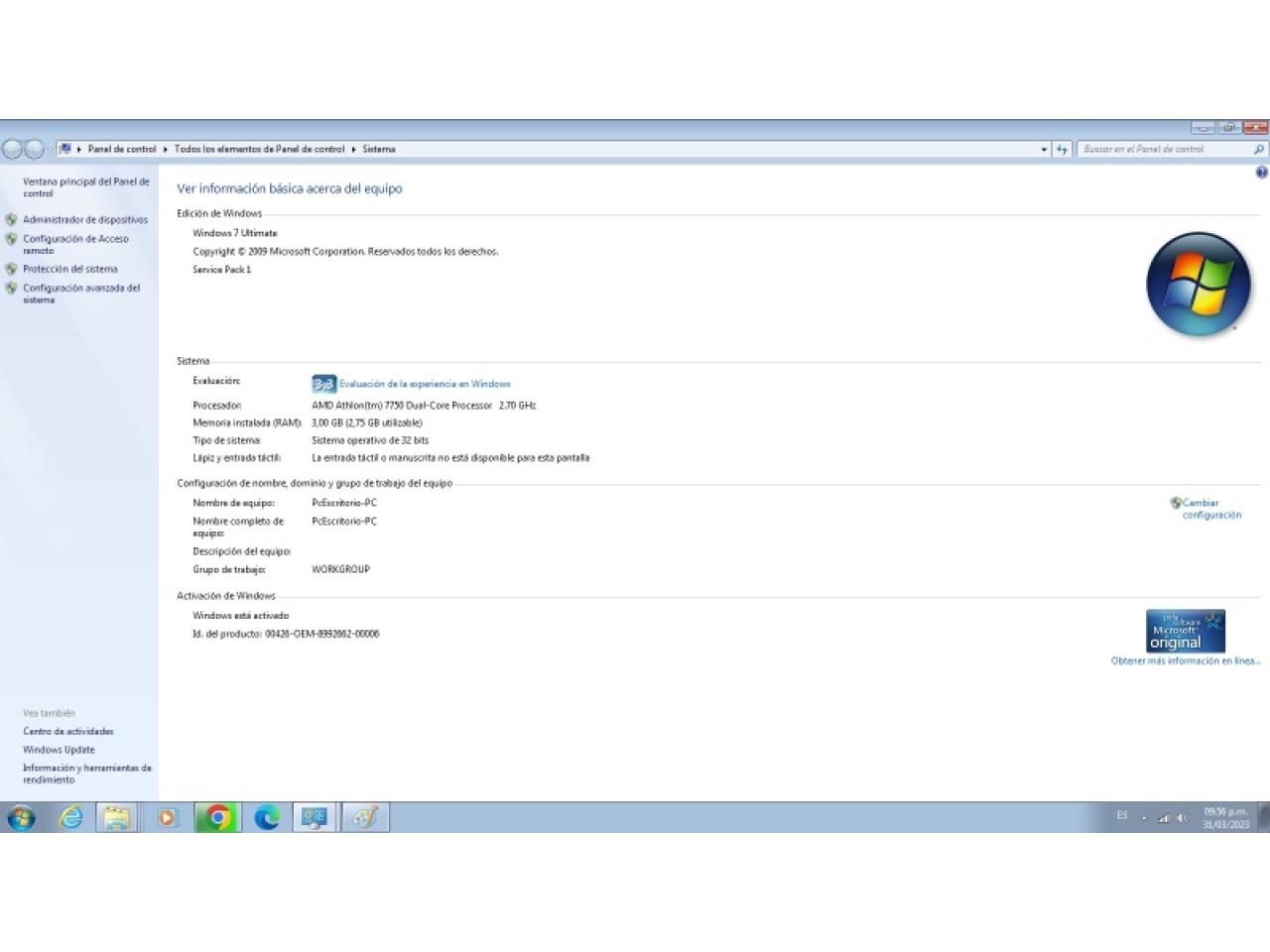Click Cambiar configuración link
The width and height of the screenshot is (1270, 952).
tap(1211, 509)
